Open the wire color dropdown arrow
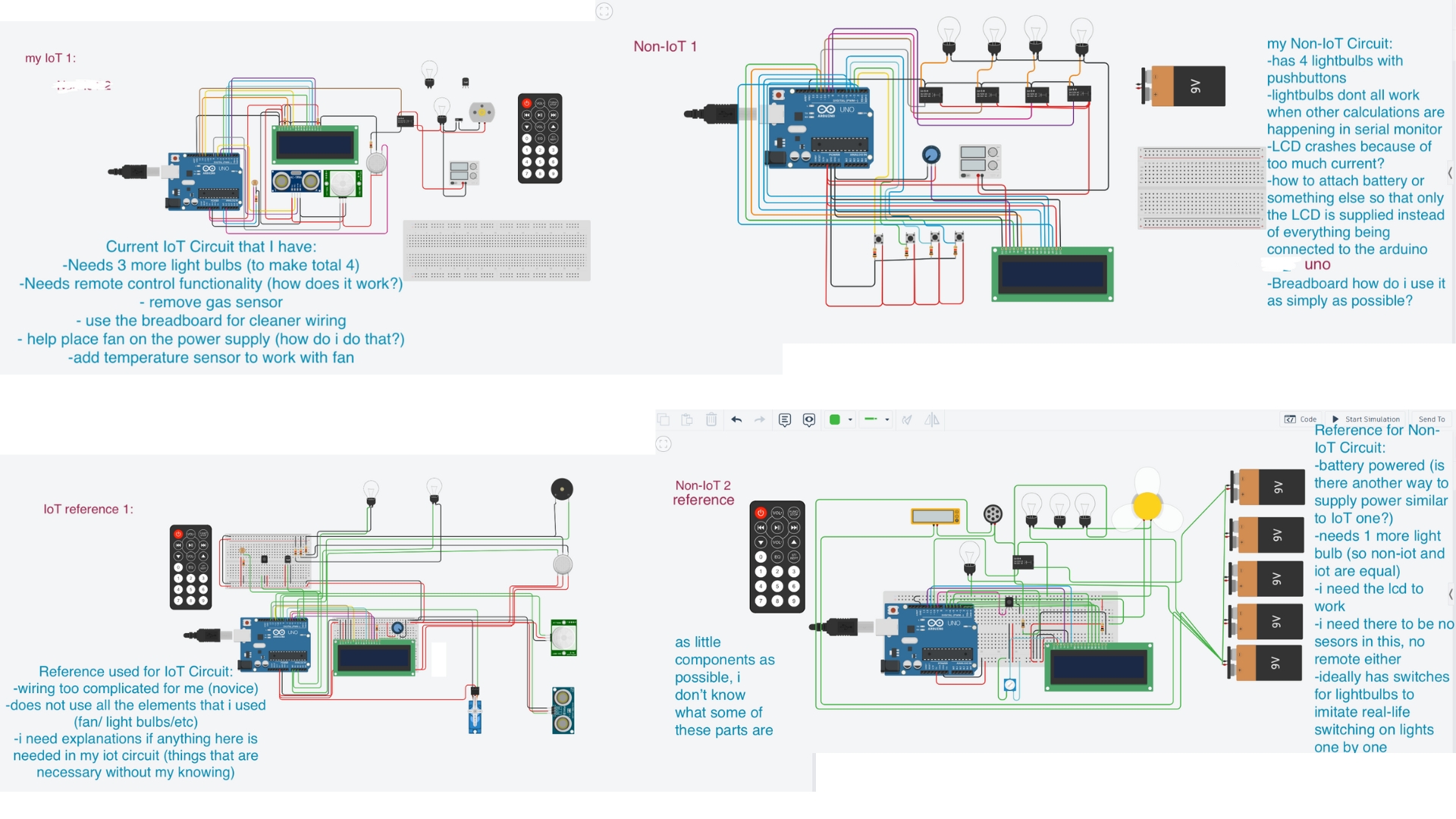 [851, 419]
